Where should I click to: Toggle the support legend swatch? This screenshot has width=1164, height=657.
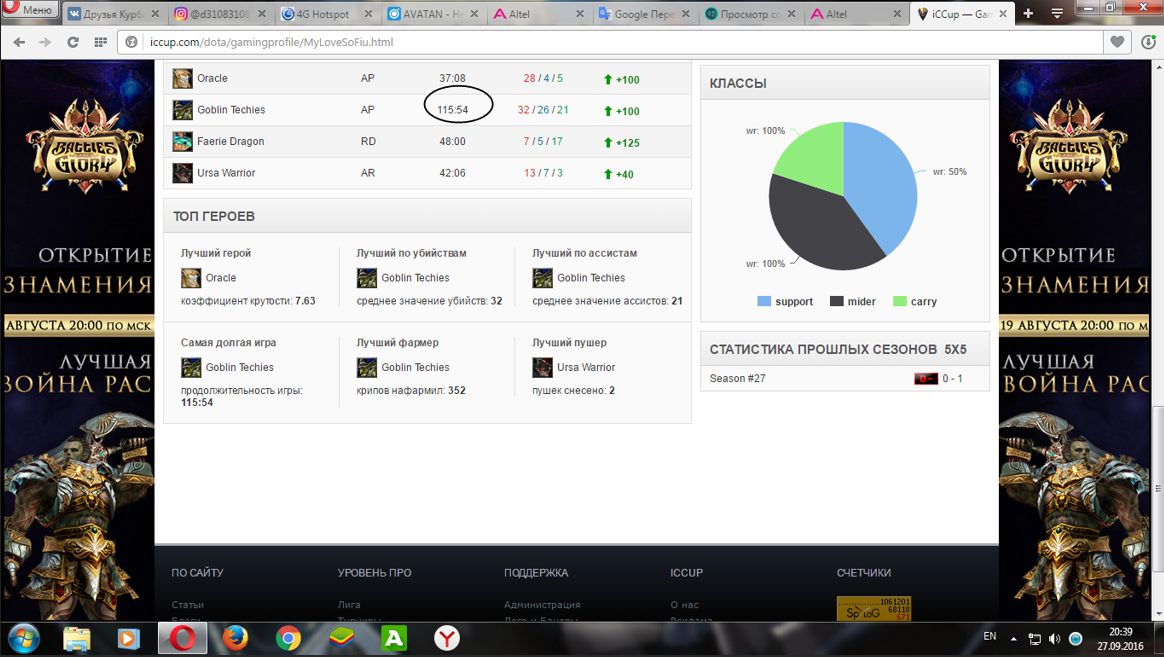click(764, 301)
